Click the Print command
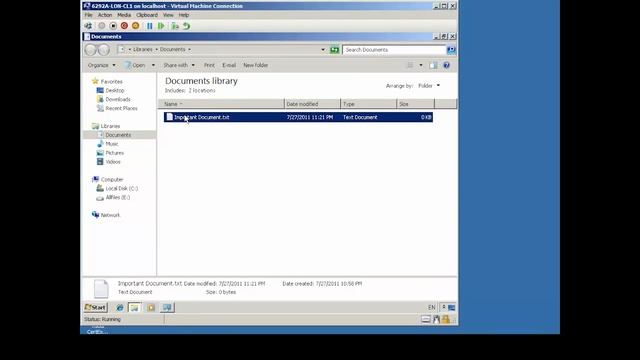The width and height of the screenshot is (640, 360). [209, 65]
